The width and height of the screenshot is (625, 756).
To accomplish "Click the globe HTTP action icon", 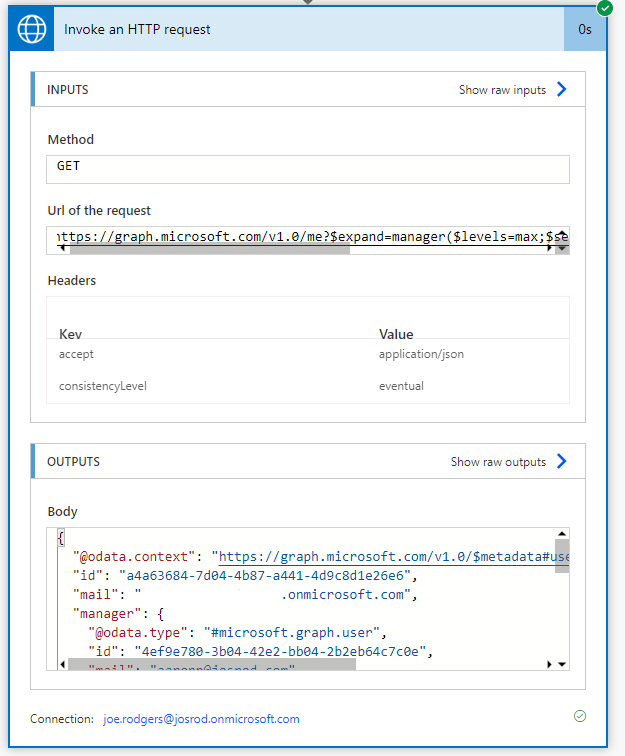I will [32, 29].
